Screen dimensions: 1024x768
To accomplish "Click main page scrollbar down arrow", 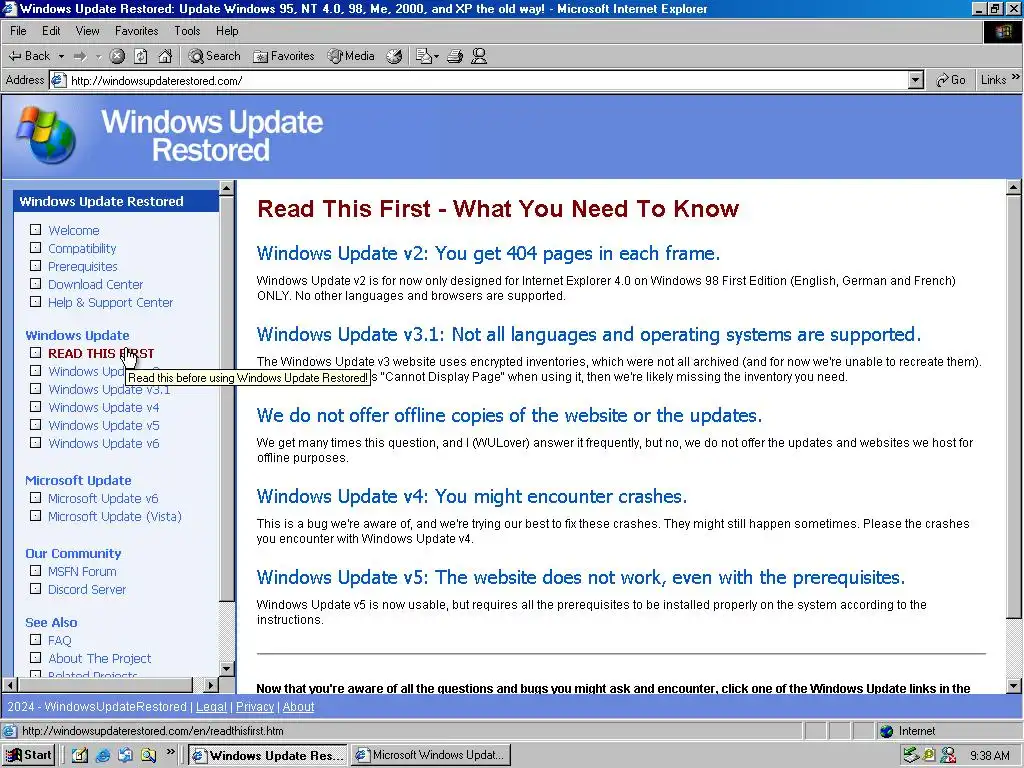I will click(1014, 686).
